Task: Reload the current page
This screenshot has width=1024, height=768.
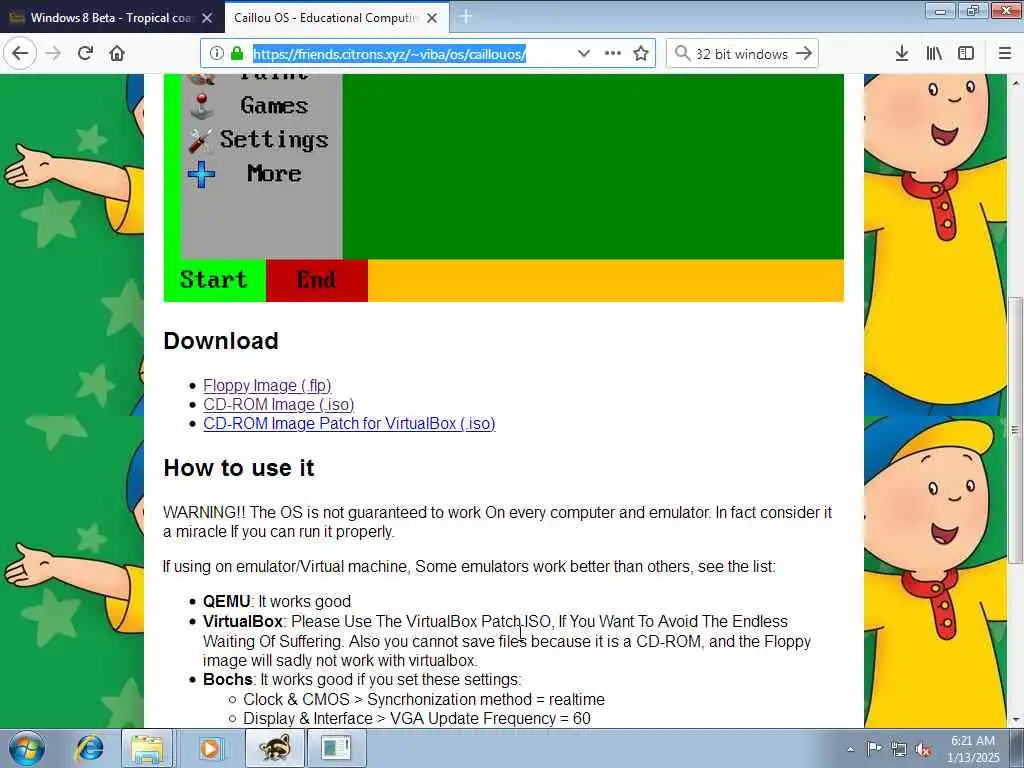Action: point(85,53)
